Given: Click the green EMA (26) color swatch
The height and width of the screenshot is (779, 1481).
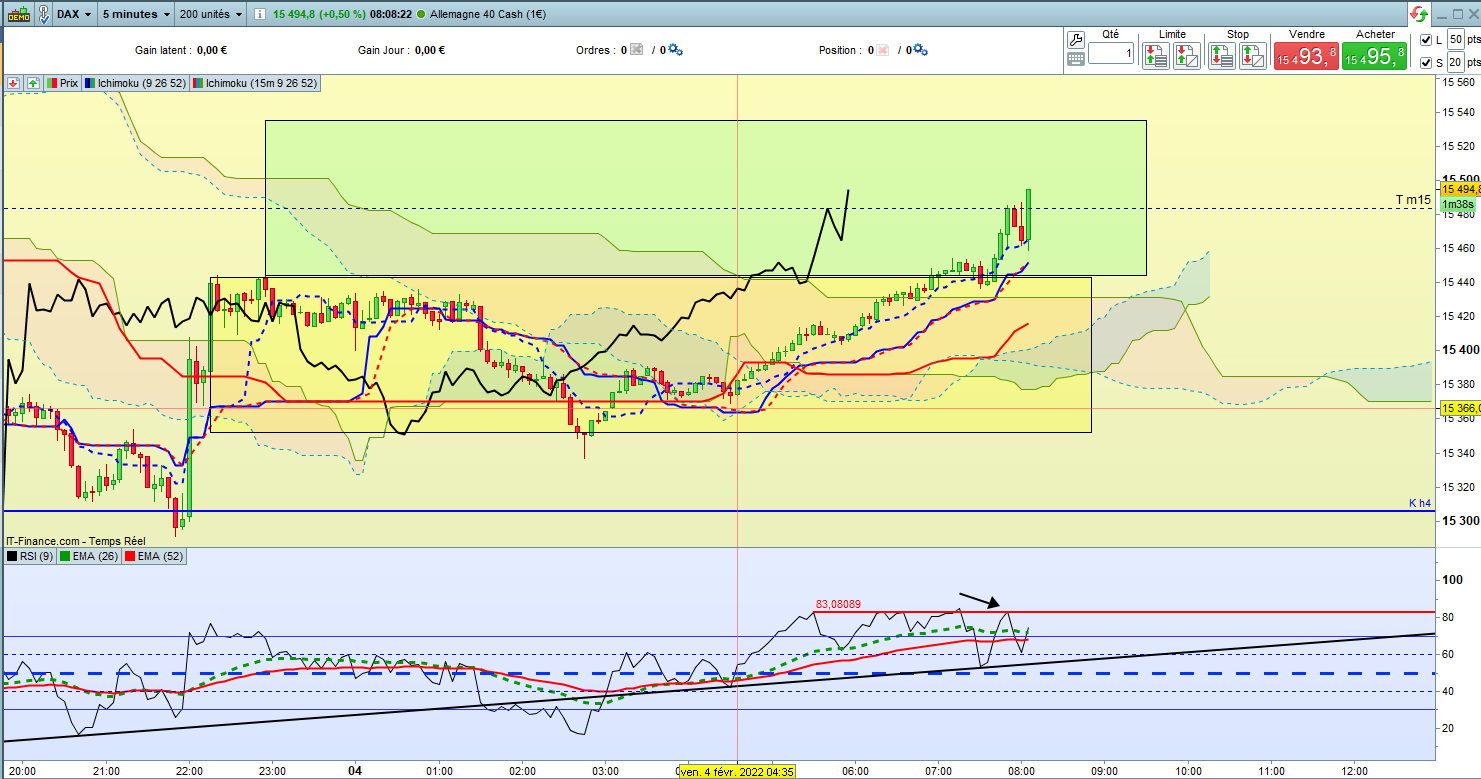Looking at the screenshot, I should [65, 556].
